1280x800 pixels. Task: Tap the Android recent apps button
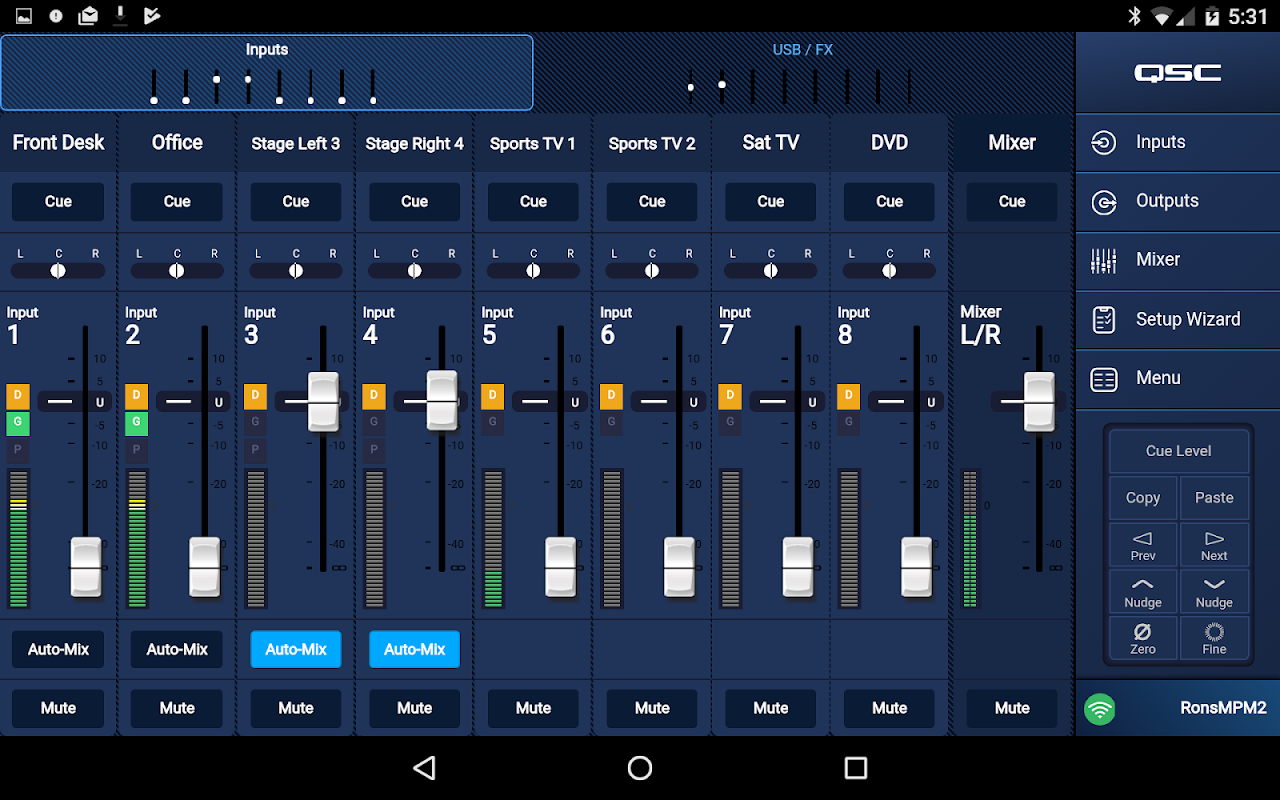click(855, 768)
